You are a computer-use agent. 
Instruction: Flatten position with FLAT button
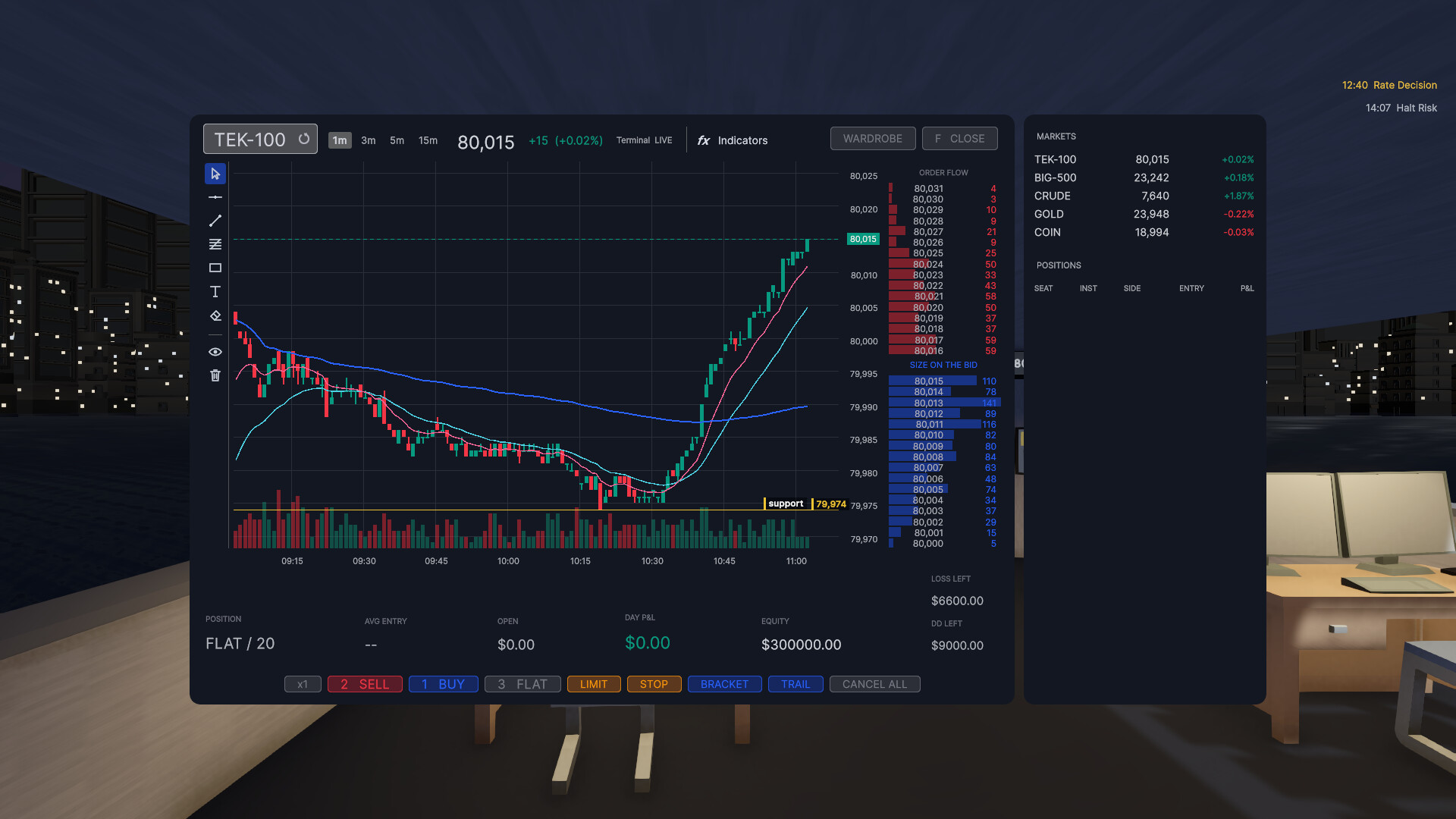click(522, 684)
